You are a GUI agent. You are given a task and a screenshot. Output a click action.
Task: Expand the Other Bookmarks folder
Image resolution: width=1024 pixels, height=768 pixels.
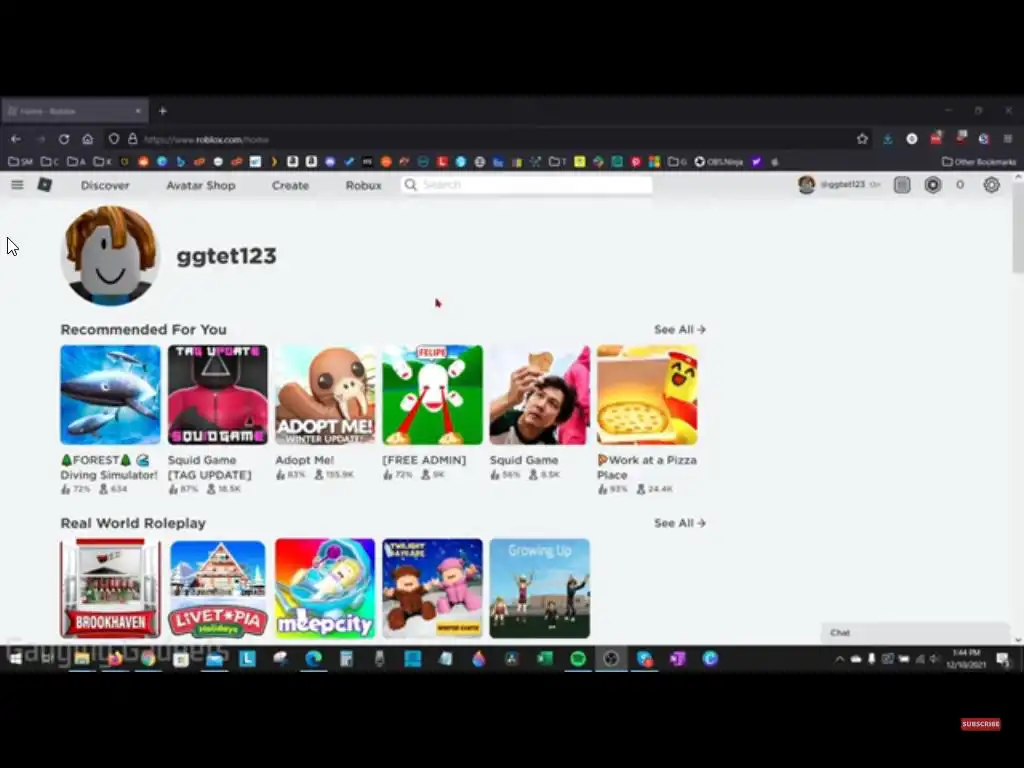coord(979,161)
